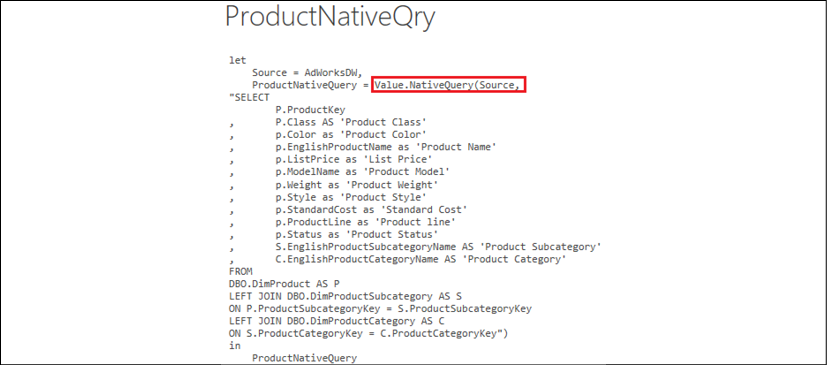This screenshot has width=827, height=365.
Task: Click the "SELECT keyword line
Action: [249, 98]
